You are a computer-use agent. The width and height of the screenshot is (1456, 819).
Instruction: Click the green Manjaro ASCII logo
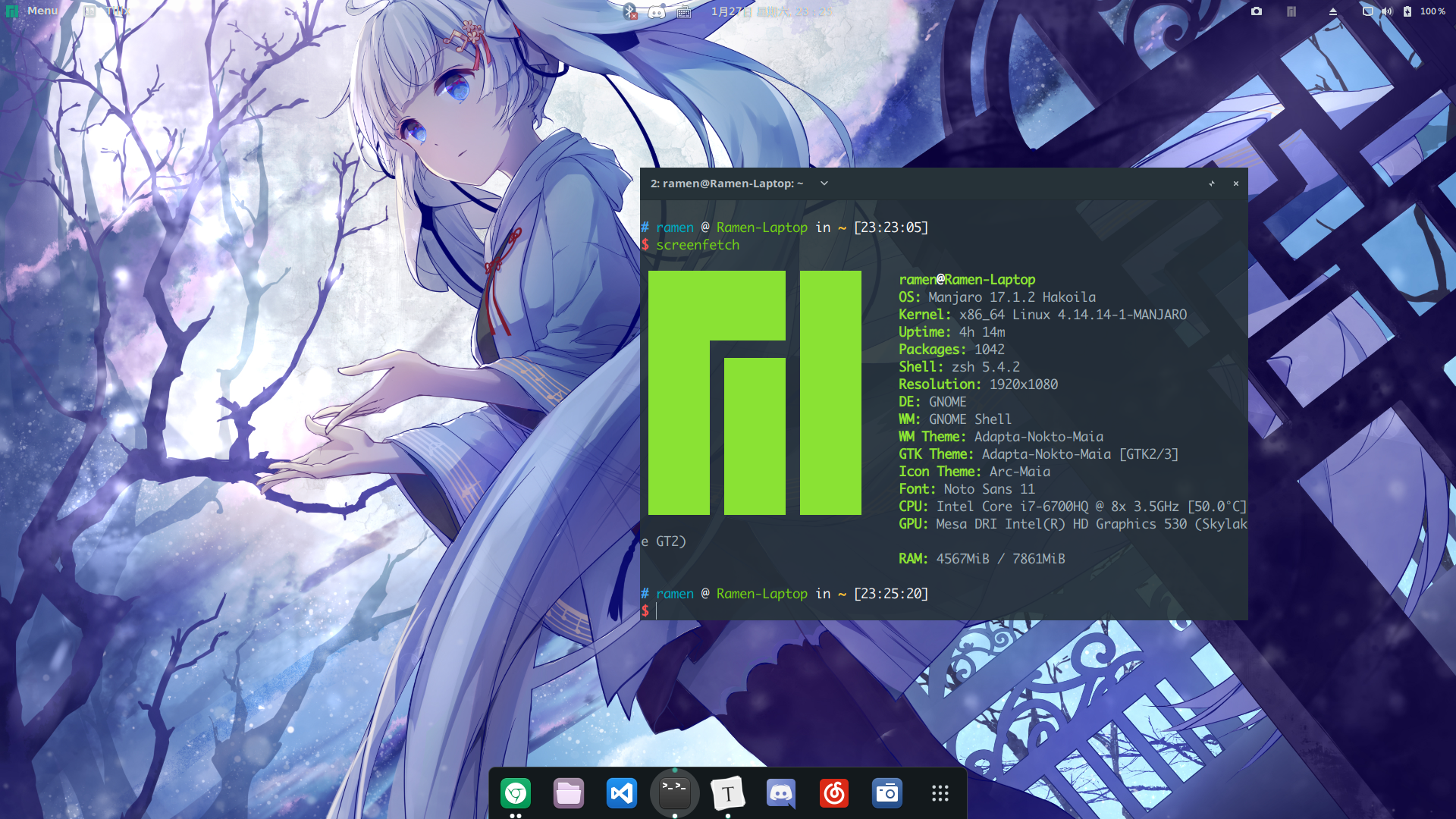point(755,393)
